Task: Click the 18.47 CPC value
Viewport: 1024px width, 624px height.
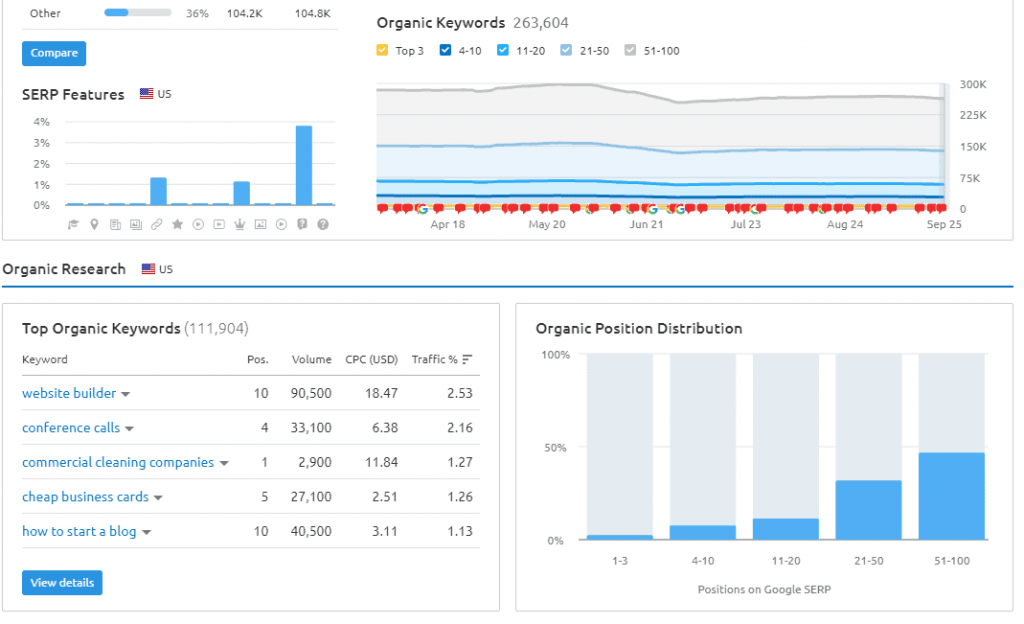Action: coord(381,393)
